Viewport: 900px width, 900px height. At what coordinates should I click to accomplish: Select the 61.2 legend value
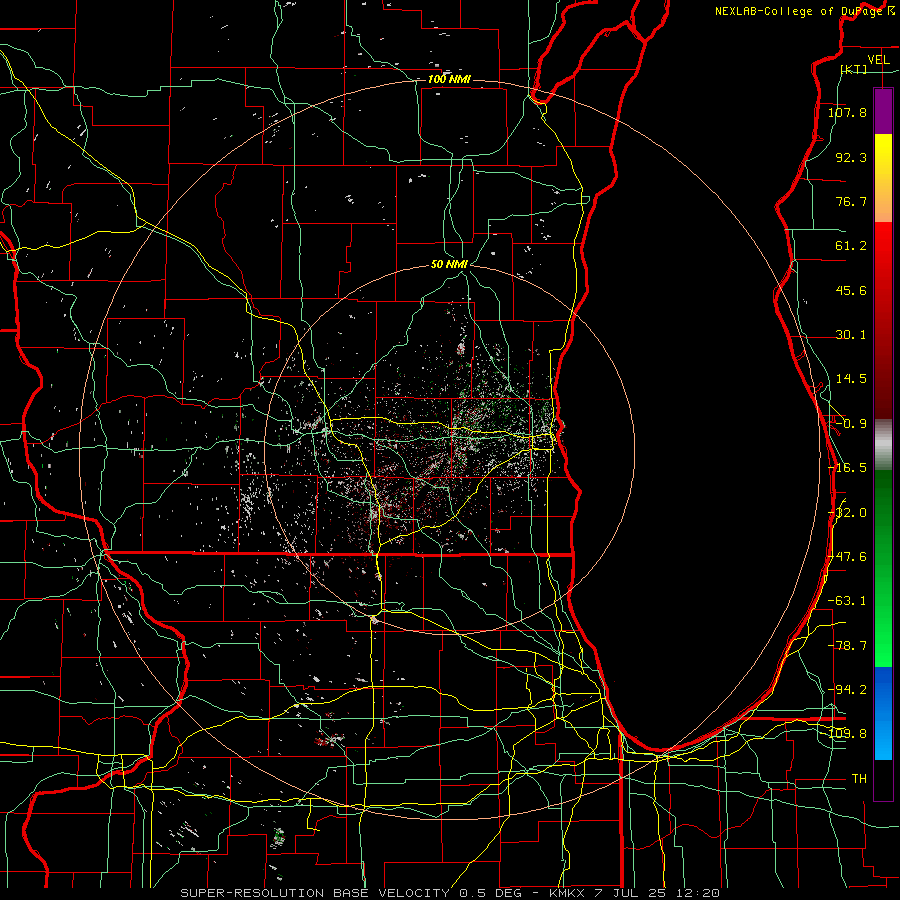[851, 246]
